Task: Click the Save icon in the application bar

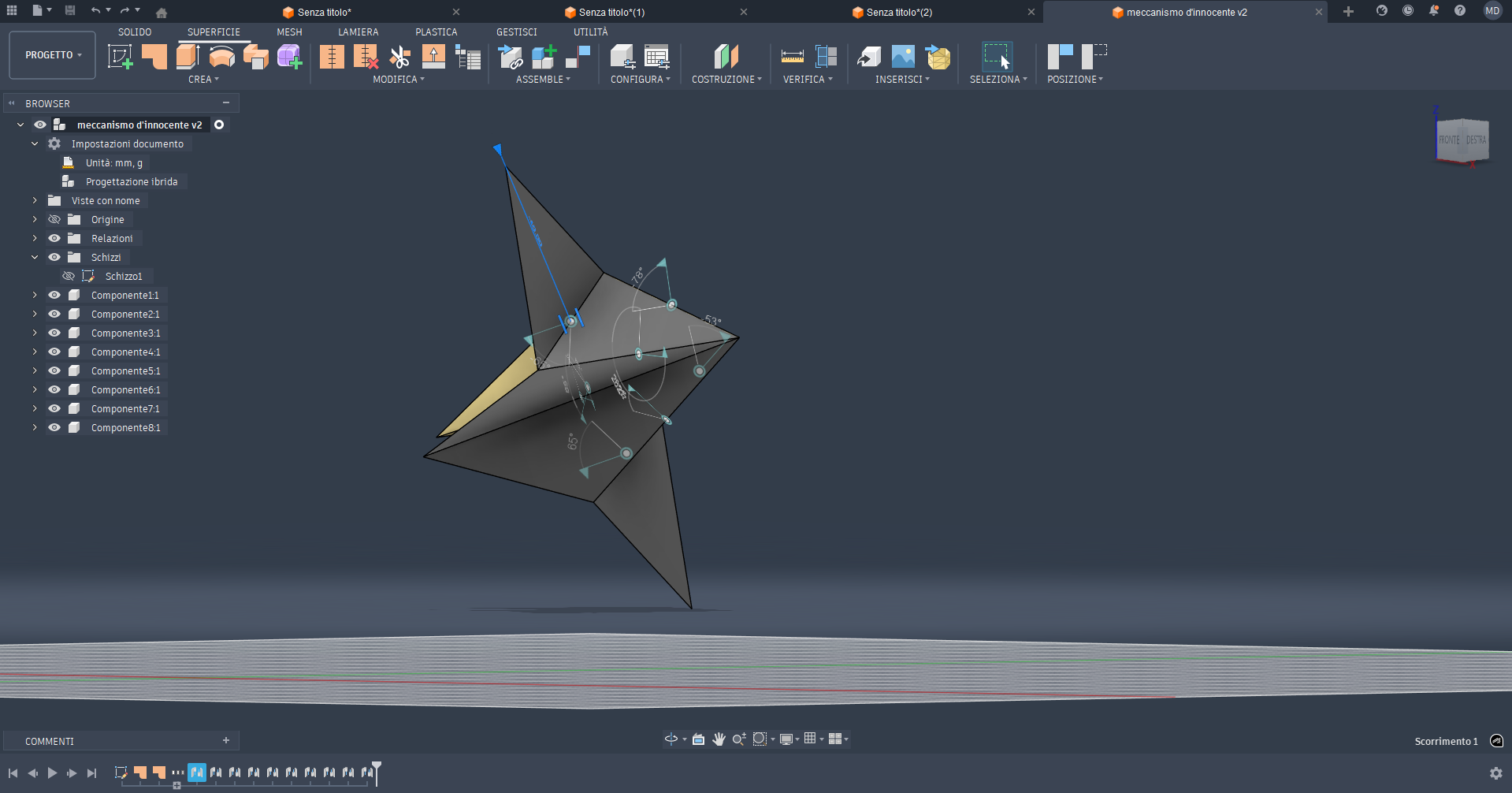Action: (x=69, y=11)
